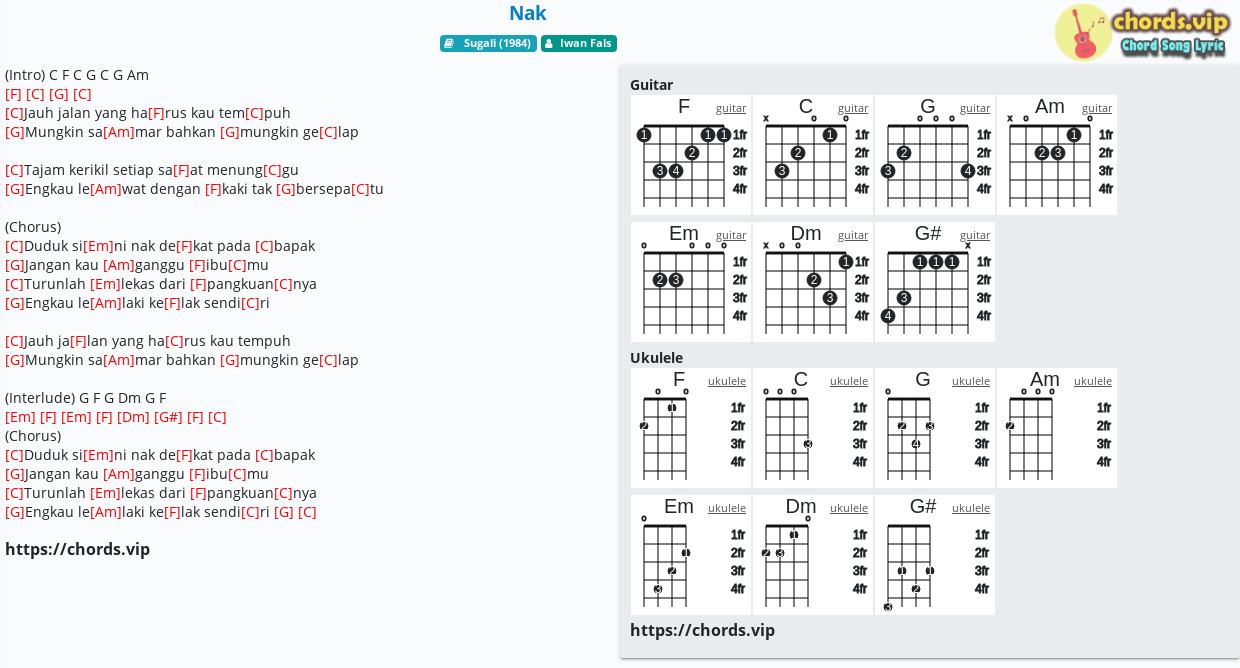1240x668 pixels.
Task: Click the F ukulele chord diagram
Action: pyautogui.click(x=691, y=428)
